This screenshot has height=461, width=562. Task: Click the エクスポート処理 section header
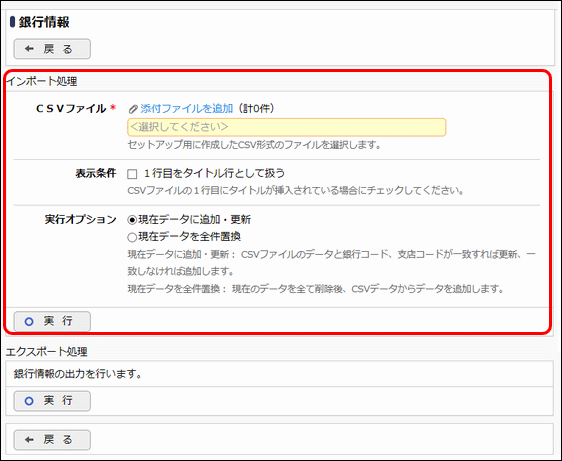pyautogui.click(x=47, y=352)
